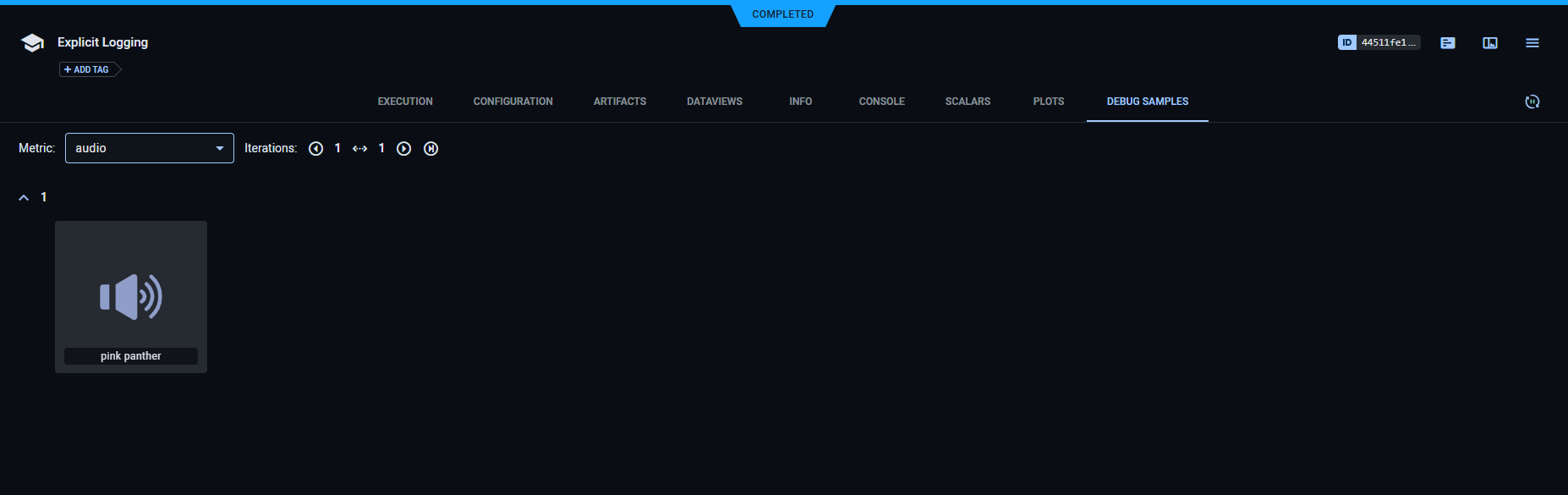This screenshot has width=1568, height=495.
Task: Select the ARTIFACTS tab
Action: click(620, 102)
